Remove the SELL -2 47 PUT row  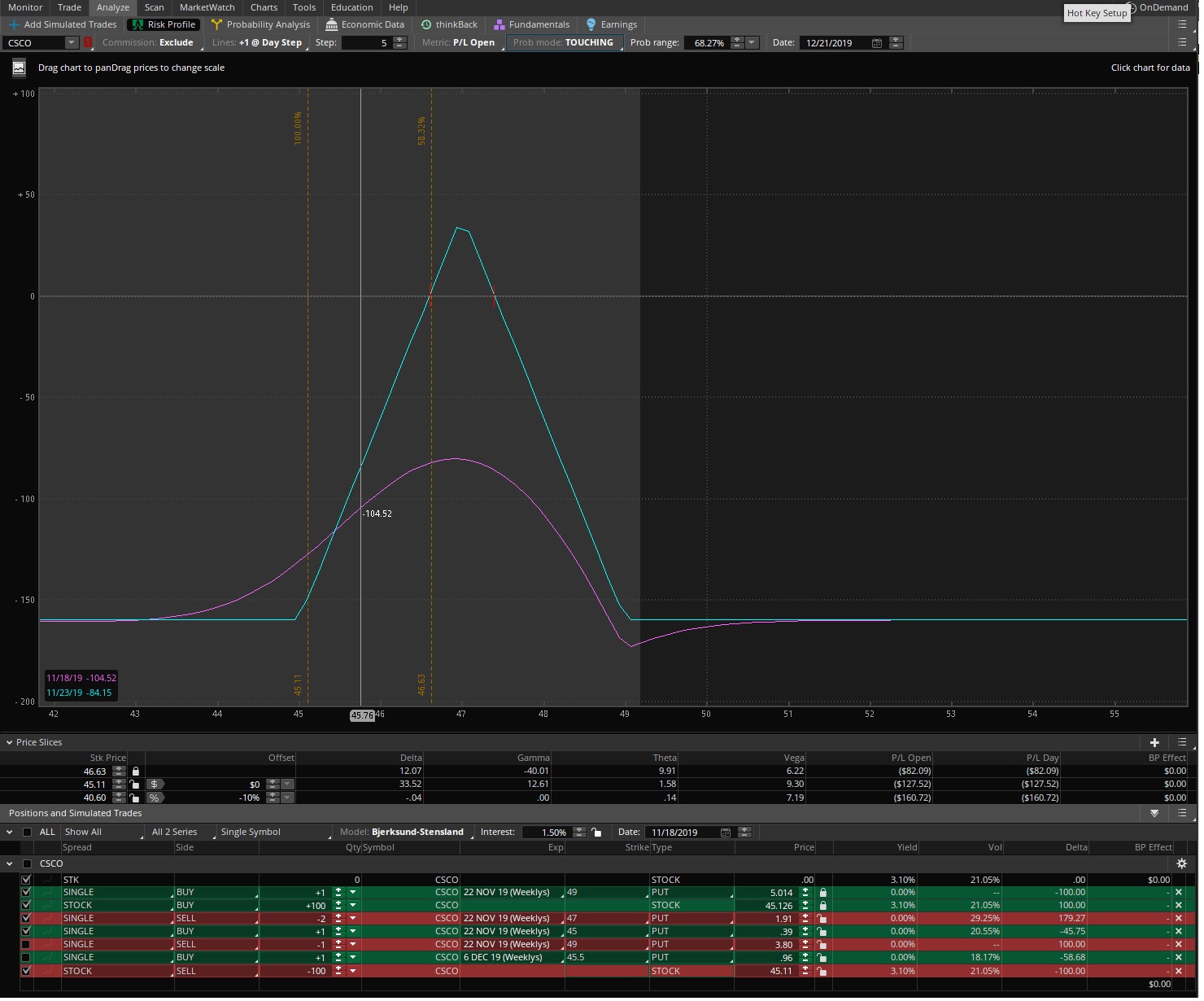pos(1178,919)
